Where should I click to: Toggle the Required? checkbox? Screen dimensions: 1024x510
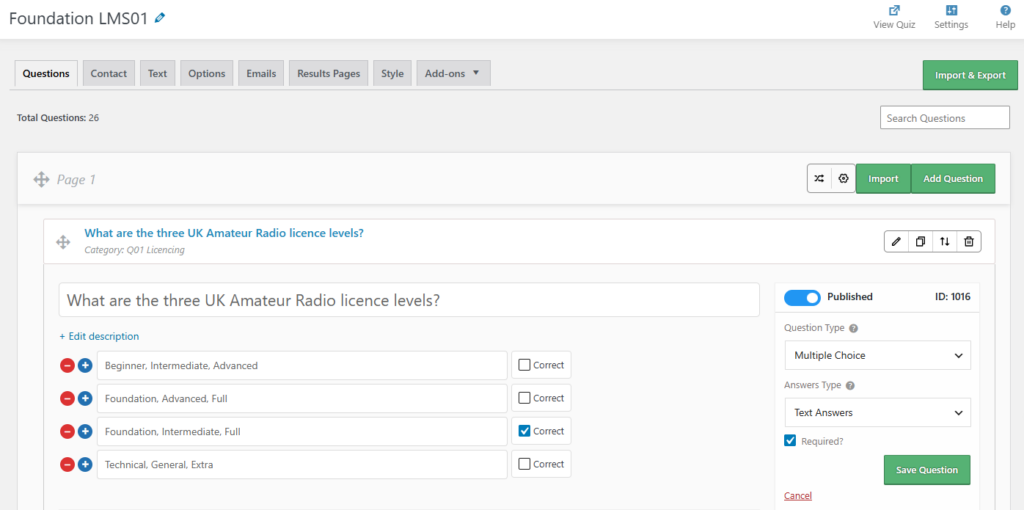click(x=790, y=441)
